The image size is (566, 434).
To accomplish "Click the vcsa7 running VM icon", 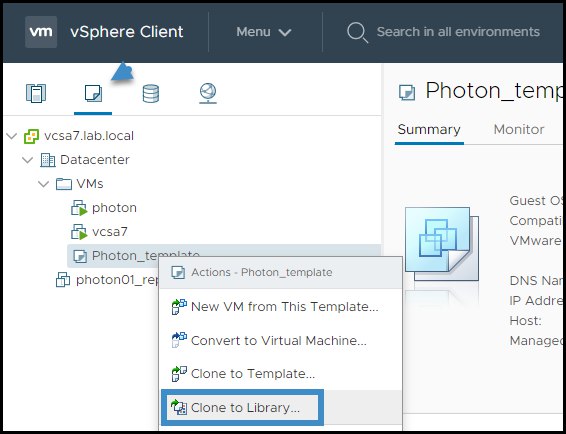I will click(79, 232).
